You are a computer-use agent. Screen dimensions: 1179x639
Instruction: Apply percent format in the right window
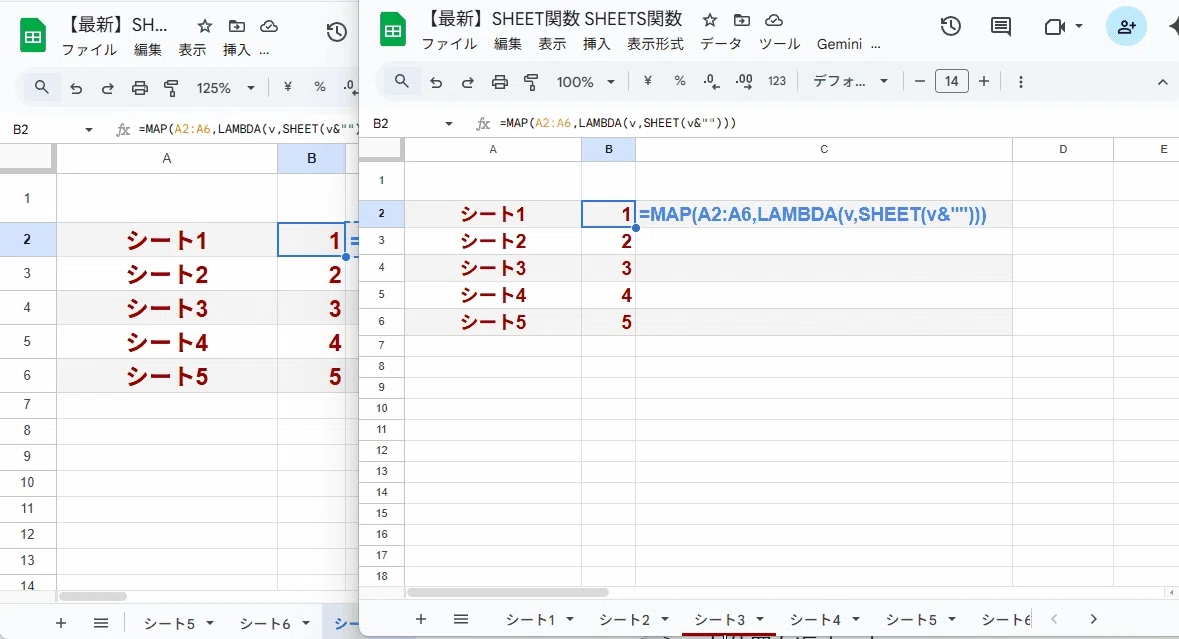pyautogui.click(x=680, y=81)
